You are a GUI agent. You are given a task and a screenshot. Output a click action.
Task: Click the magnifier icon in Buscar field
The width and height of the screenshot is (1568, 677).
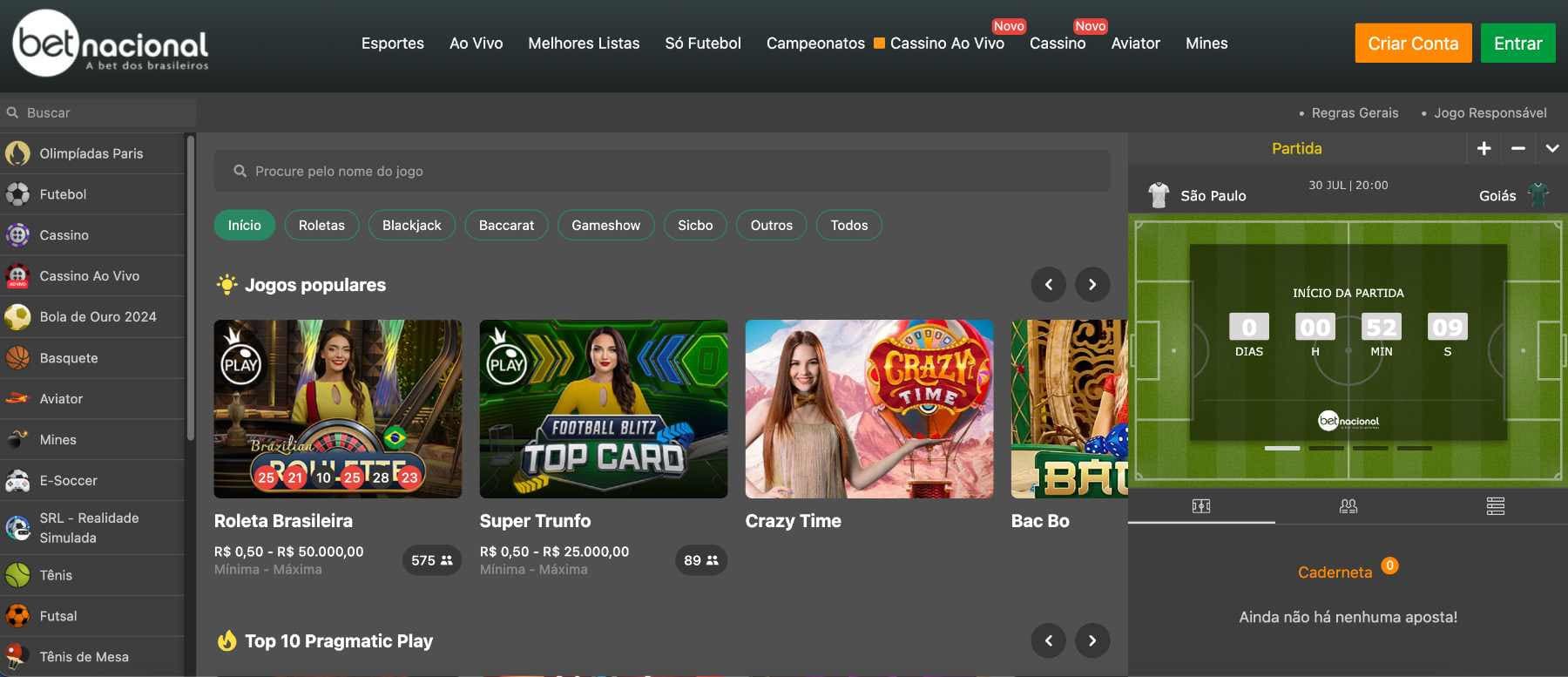[x=12, y=112]
